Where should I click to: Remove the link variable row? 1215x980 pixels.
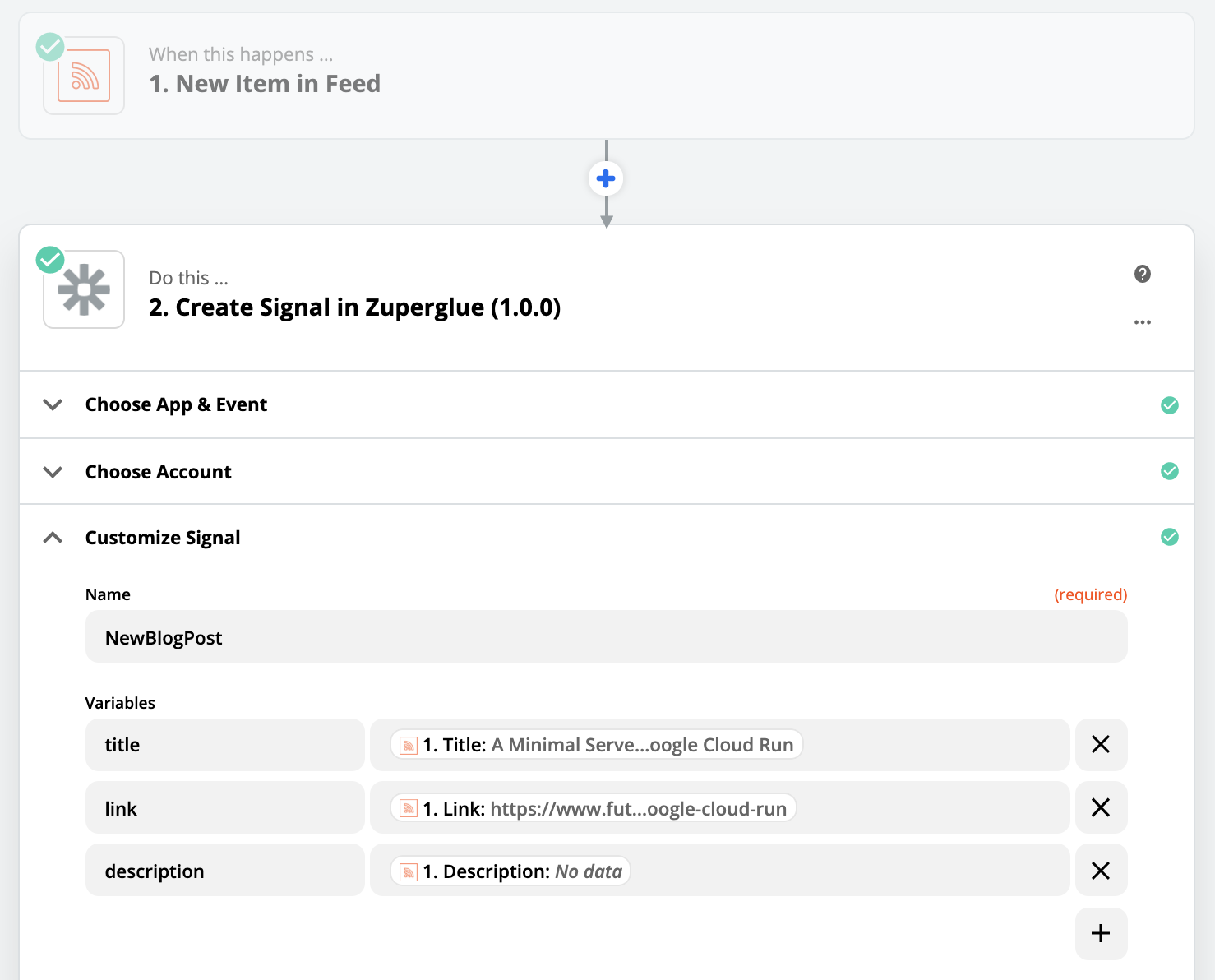pyautogui.click(x=1101, y=807)
